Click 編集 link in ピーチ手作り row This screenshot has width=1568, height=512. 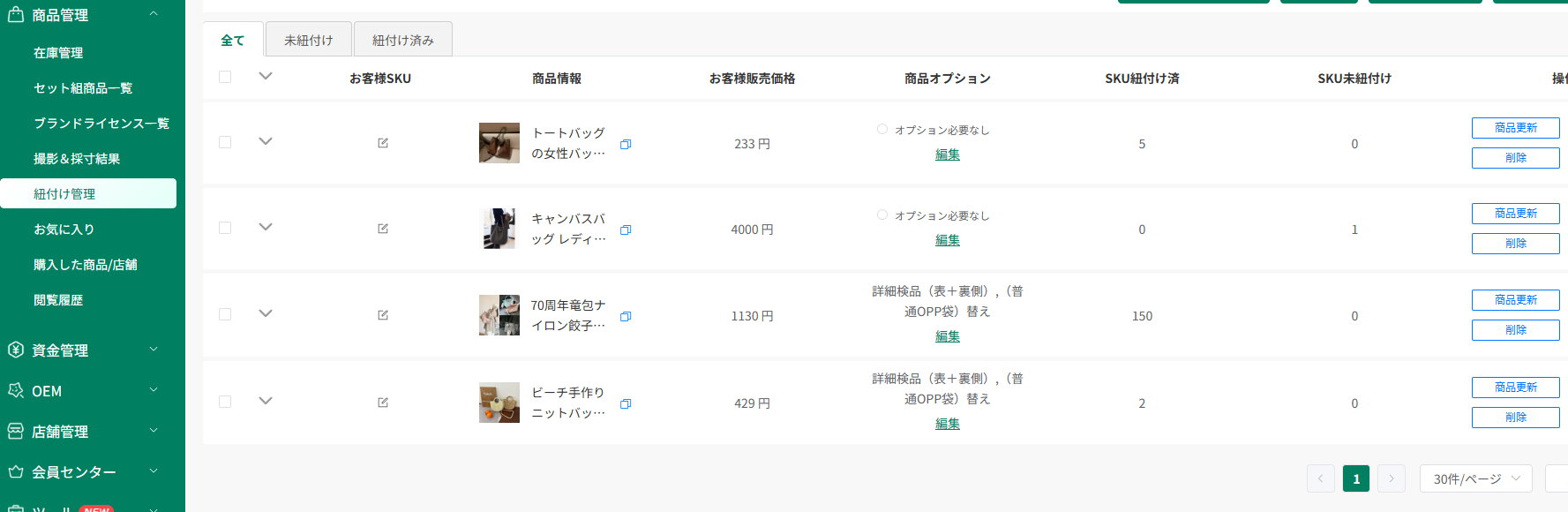coord(948,424)
